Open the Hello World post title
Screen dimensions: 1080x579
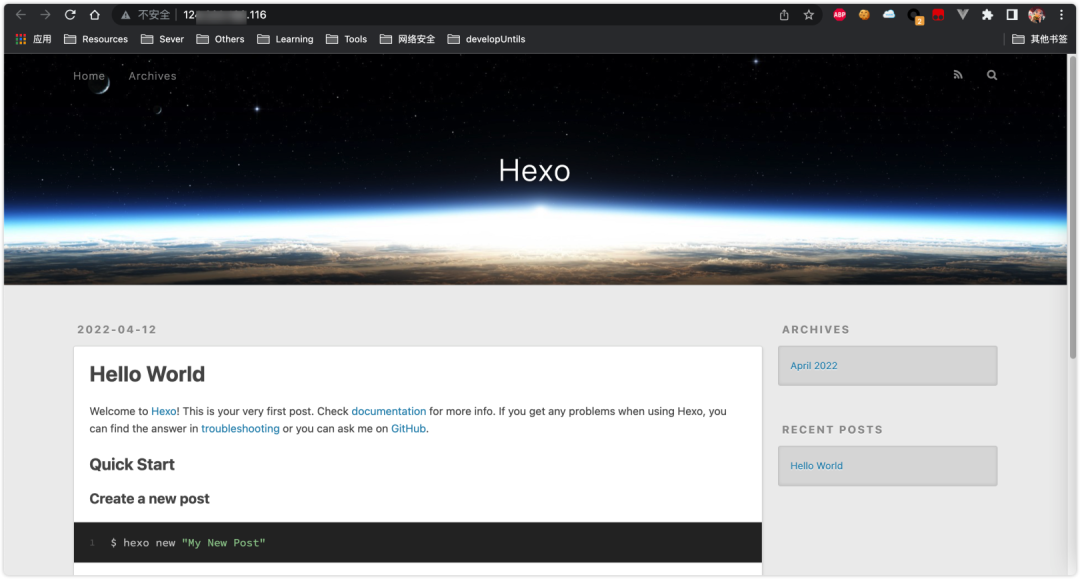147,374
